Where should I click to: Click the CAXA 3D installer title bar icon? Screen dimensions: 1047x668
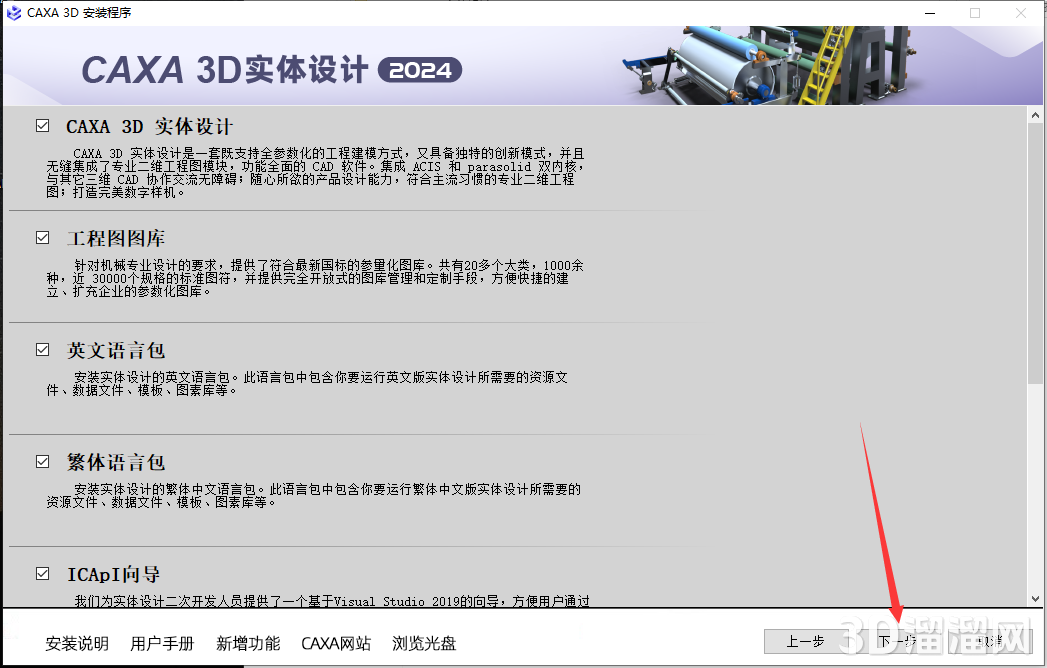point(14,13)
